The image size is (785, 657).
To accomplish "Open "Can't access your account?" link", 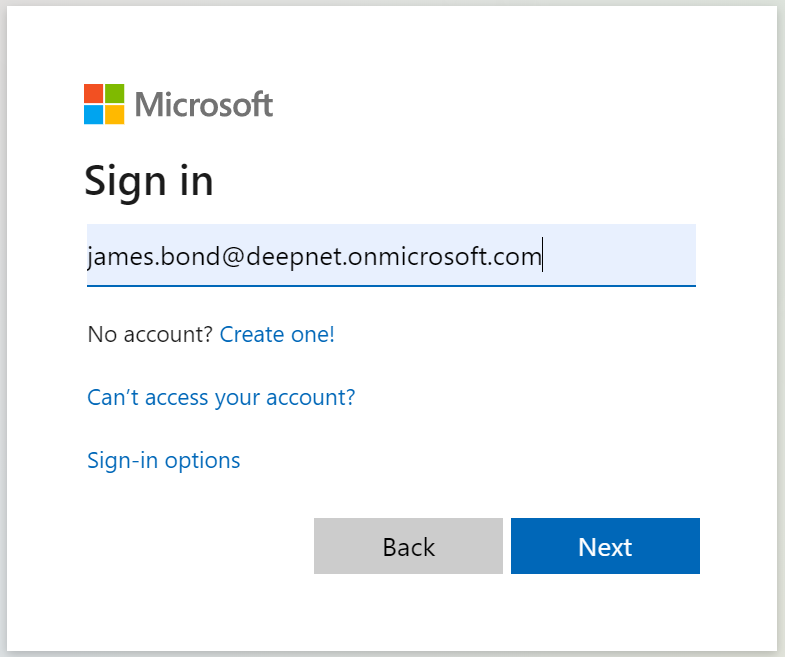I will click(x=221, y=398).
